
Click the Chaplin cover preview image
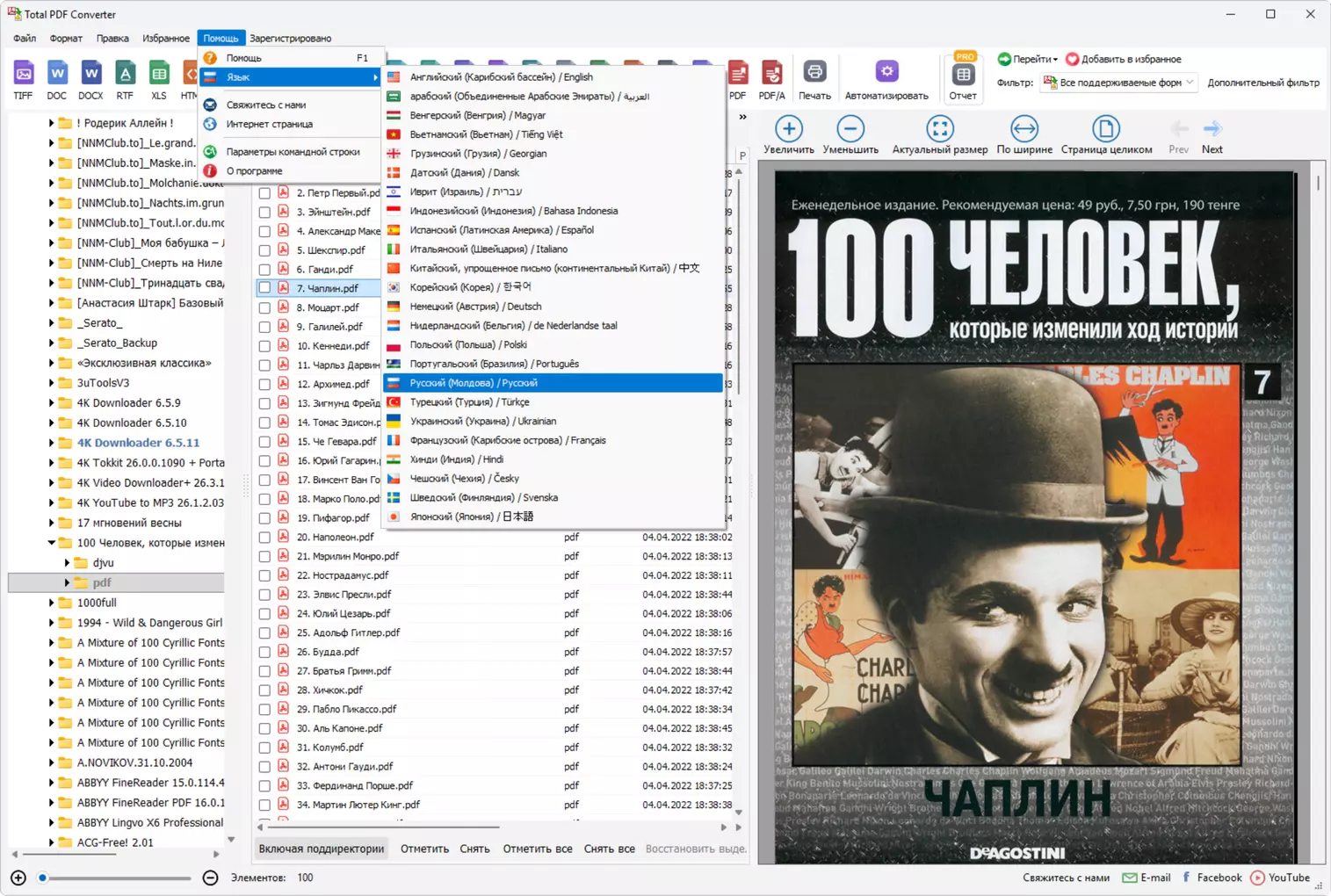click(x=1035, y=517)
